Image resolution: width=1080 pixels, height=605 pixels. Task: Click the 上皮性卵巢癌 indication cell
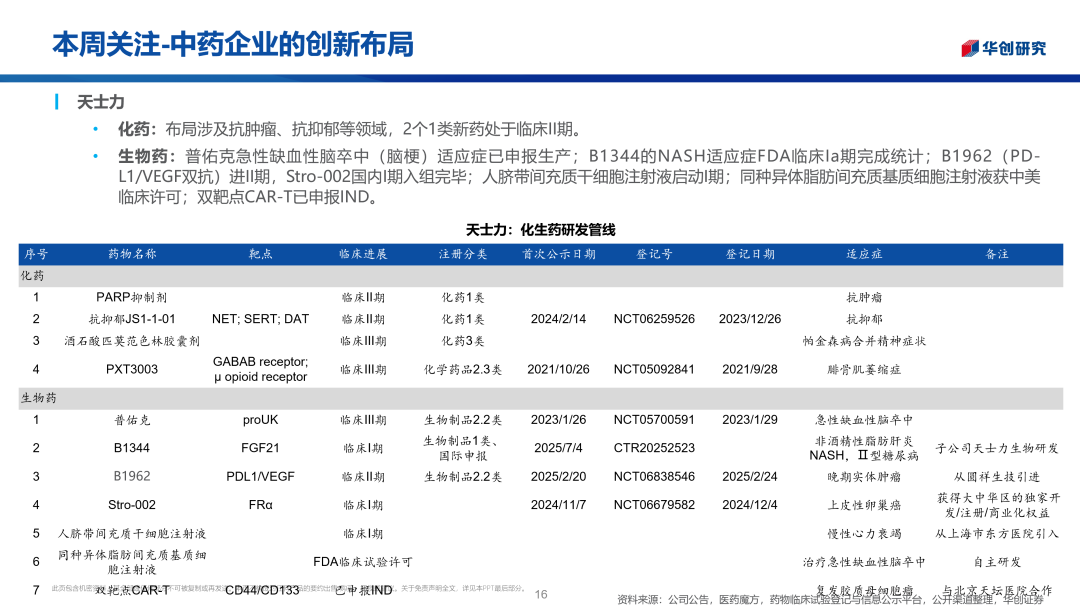click(x=864, y=505)
